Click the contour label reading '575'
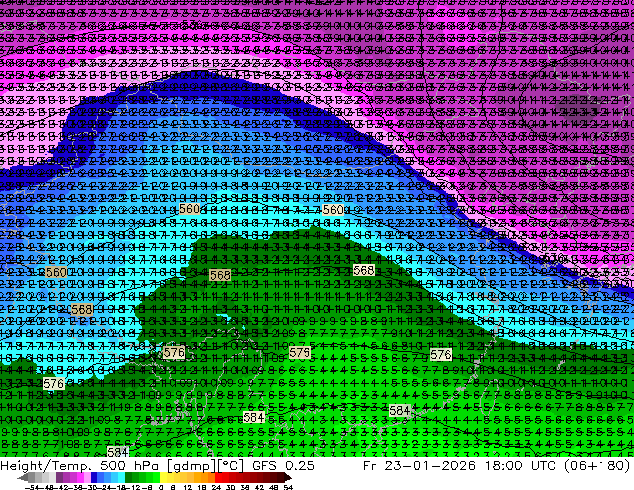Screen dimensions: 634x490 coord(300,353)
